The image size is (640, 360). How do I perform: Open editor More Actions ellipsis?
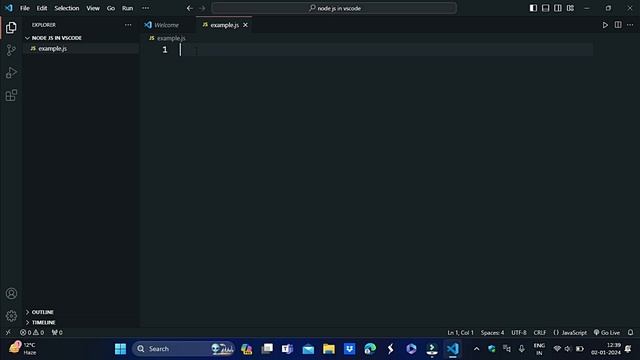630,25
